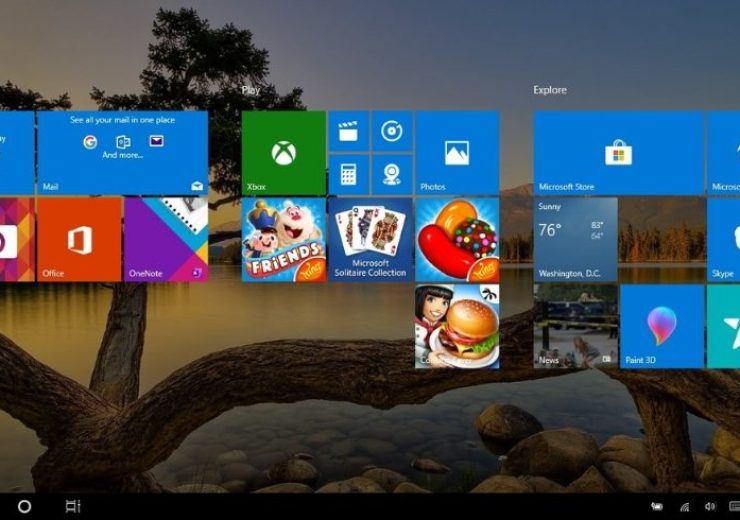Open the Skype tile

723,239
